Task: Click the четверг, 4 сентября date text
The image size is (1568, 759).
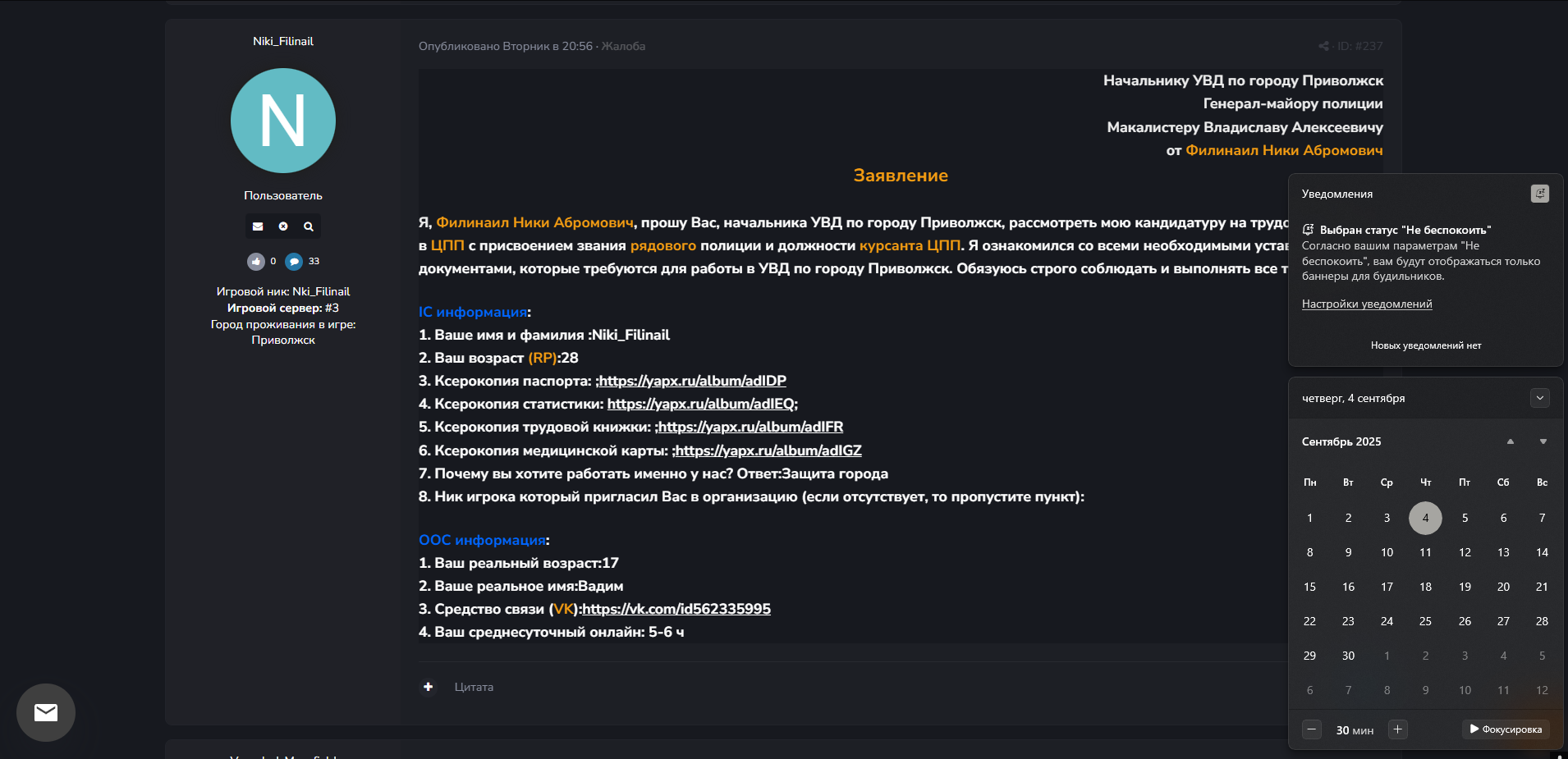Action: (x=1353, y=398)
